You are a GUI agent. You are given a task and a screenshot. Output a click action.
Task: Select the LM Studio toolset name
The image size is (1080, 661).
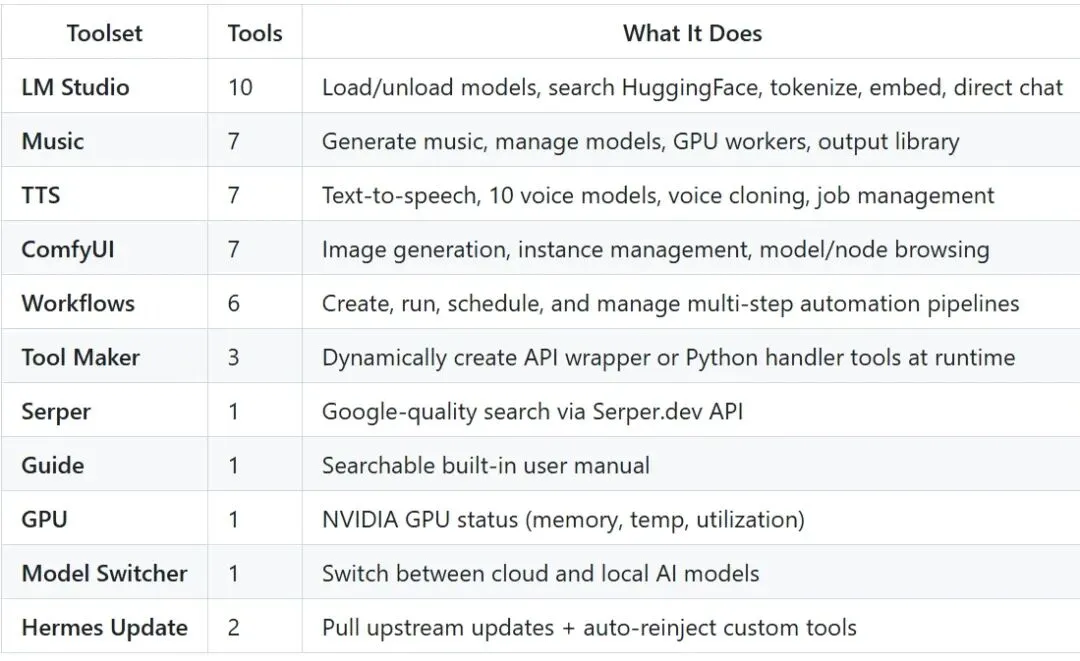[x=75, y=87]
